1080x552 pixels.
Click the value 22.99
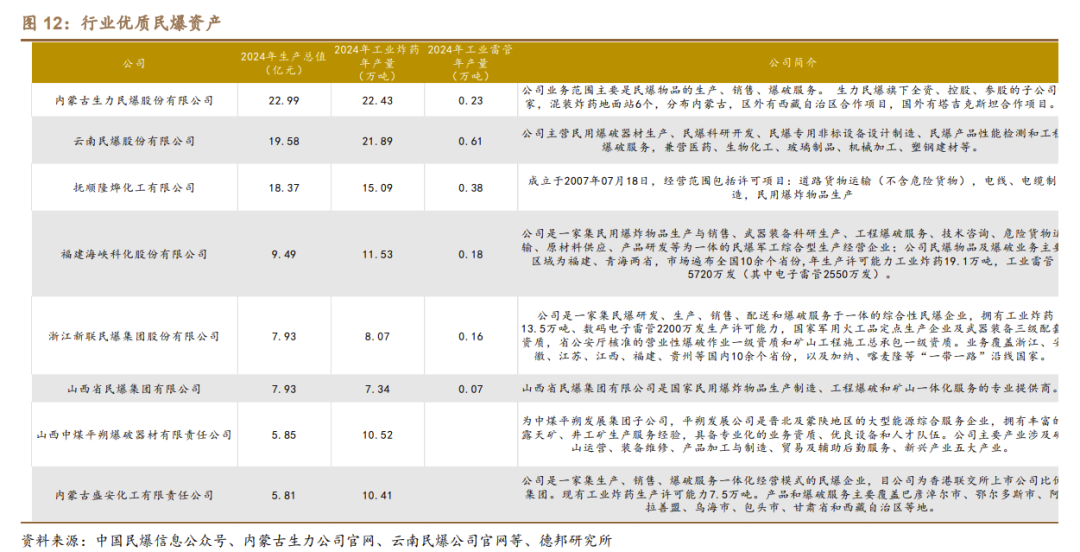284,101
